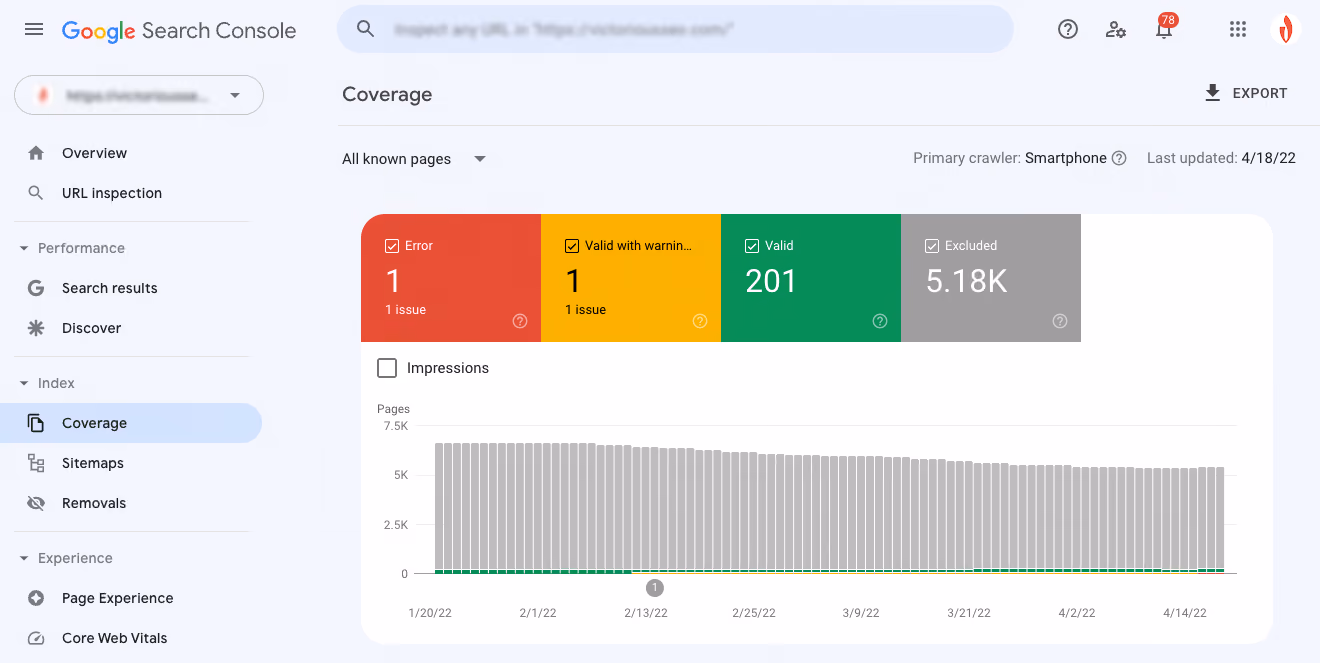Image resolution: width=1320 pixels, height=663 pixels.
Task: Click the EXPORT button
Action: coord(1246,93)
